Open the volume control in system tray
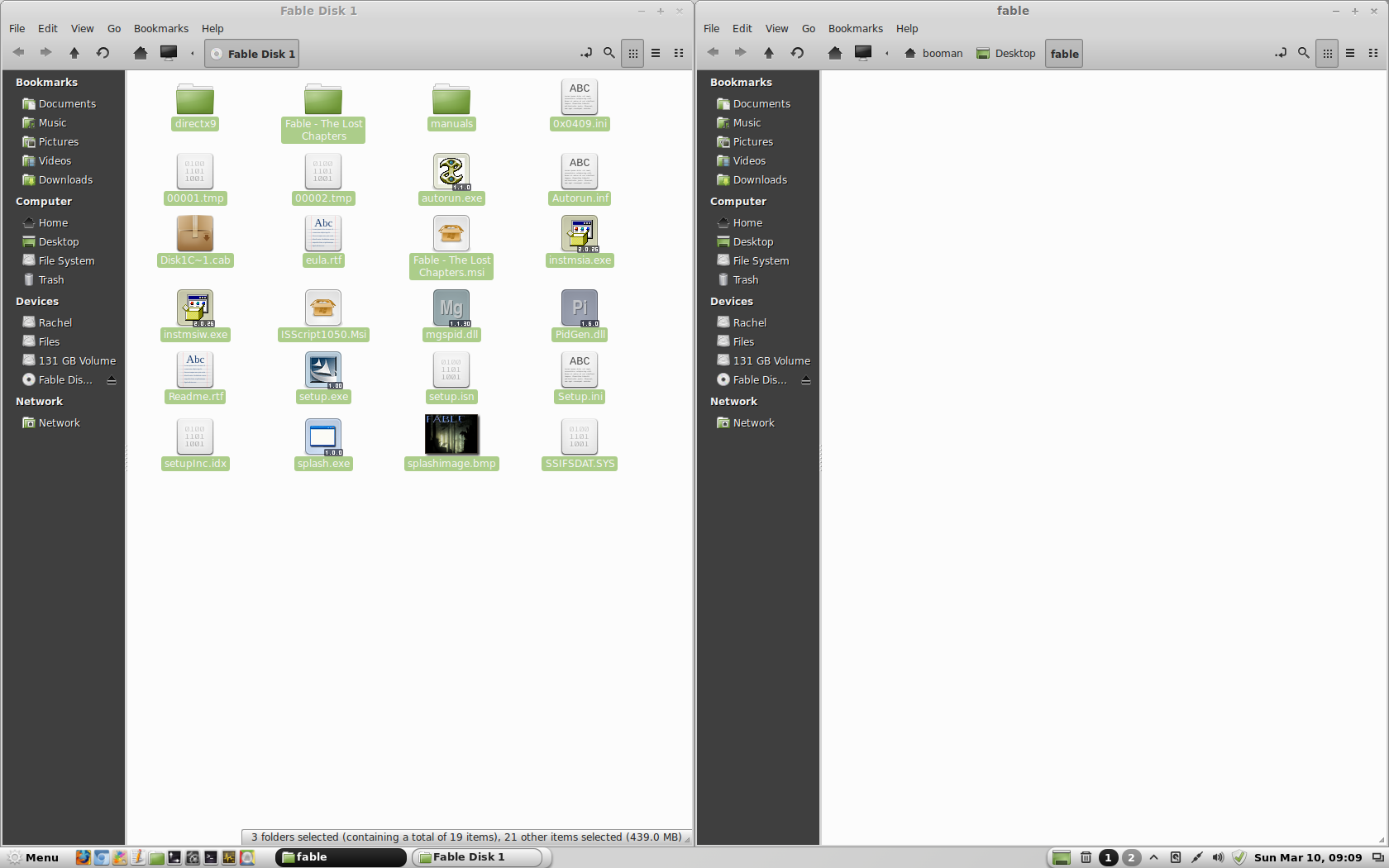The height and width of the screenshot is (868, 1389). [1218, 857]
